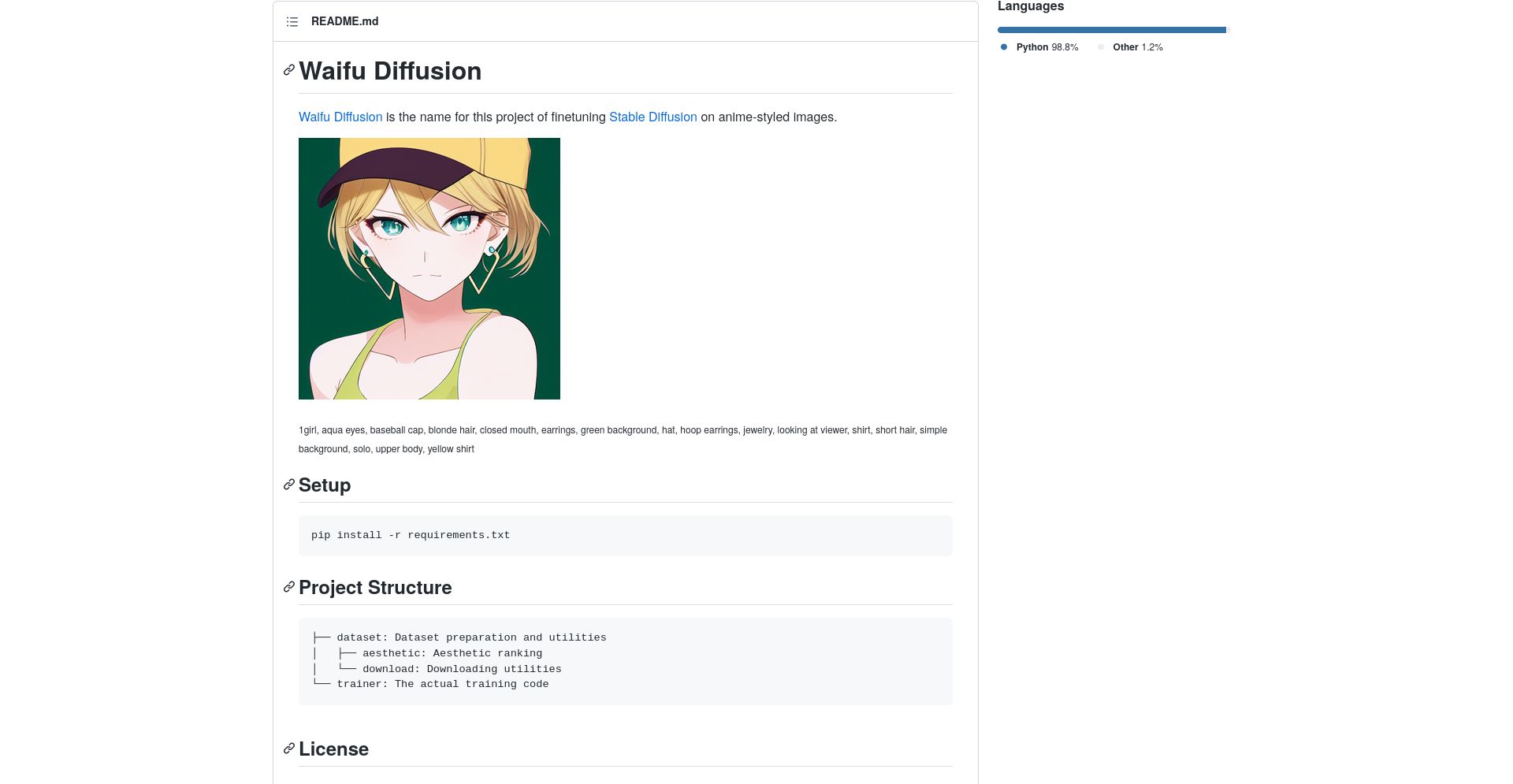Click the Python 98.8% language entry
The height and width of the screenshot is (784, 1513).
tap(1046, 47)
